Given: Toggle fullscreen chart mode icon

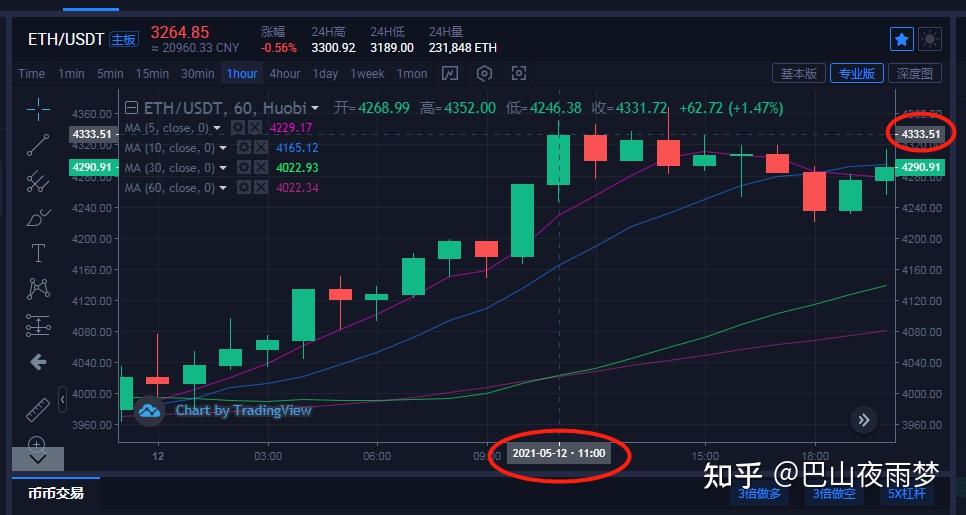Looking at the screenshot, I should point(519,74).
